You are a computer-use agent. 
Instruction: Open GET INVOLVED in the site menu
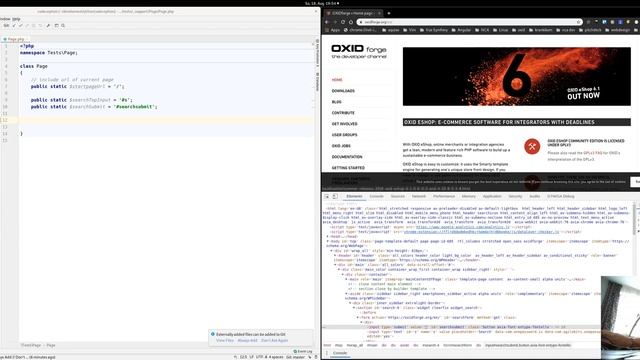coord(344,124)
